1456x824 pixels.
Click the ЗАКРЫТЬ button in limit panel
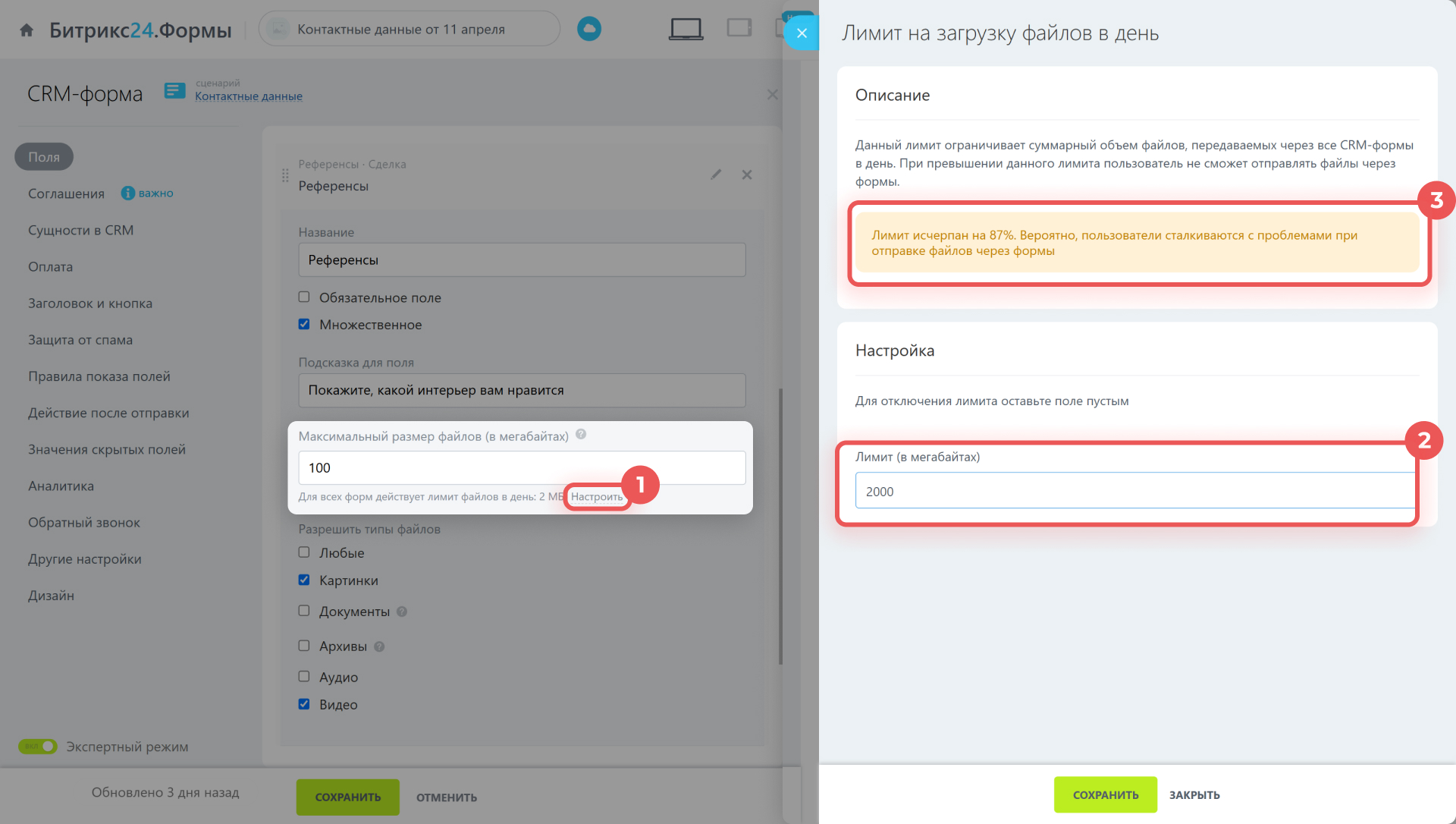pyautogui.click(x=1194, y=794)
